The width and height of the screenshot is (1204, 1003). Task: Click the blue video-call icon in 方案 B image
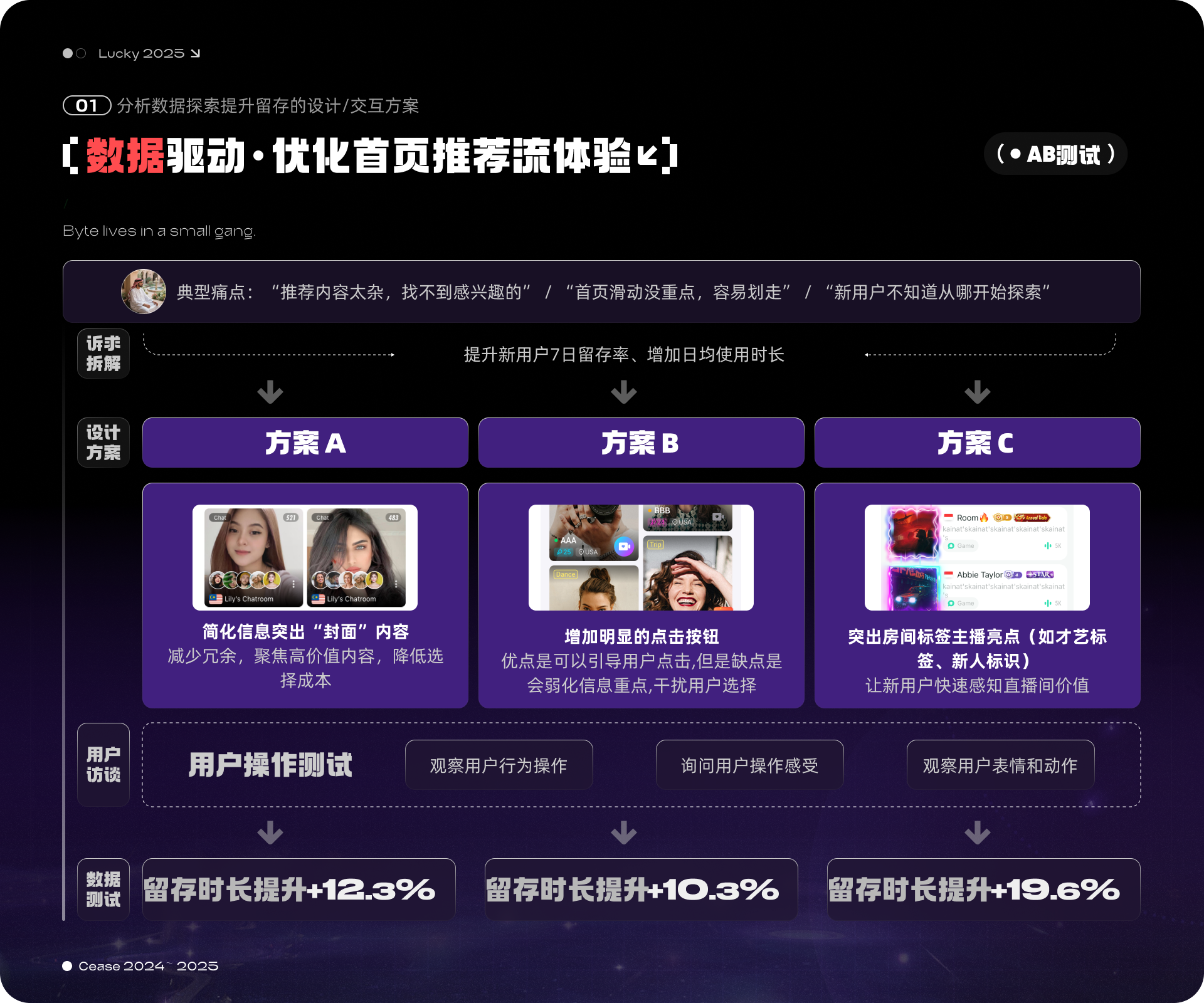click(x=623, y=546)
